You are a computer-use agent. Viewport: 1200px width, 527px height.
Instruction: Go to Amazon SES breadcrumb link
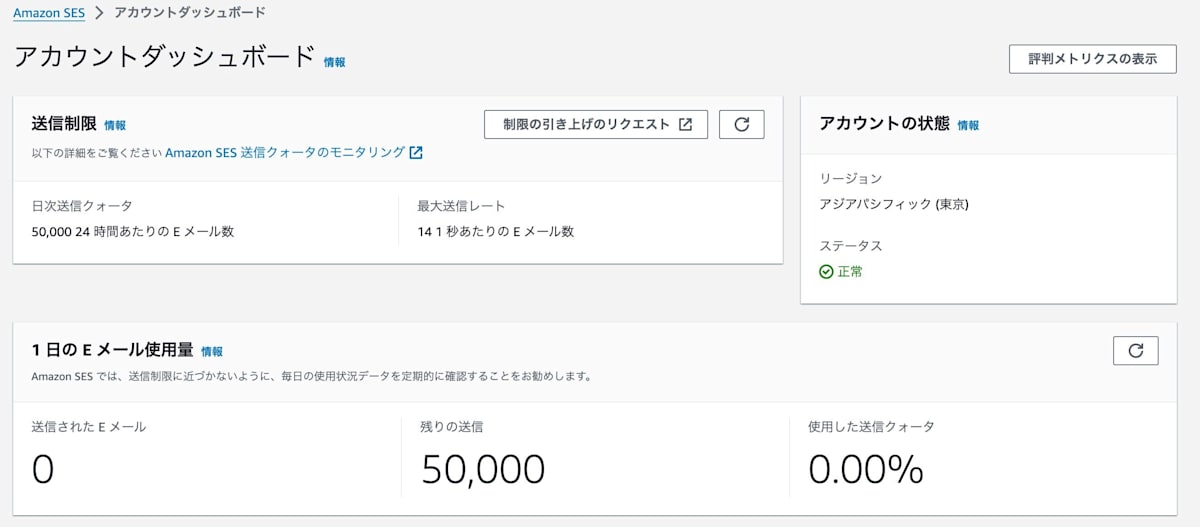49,13
